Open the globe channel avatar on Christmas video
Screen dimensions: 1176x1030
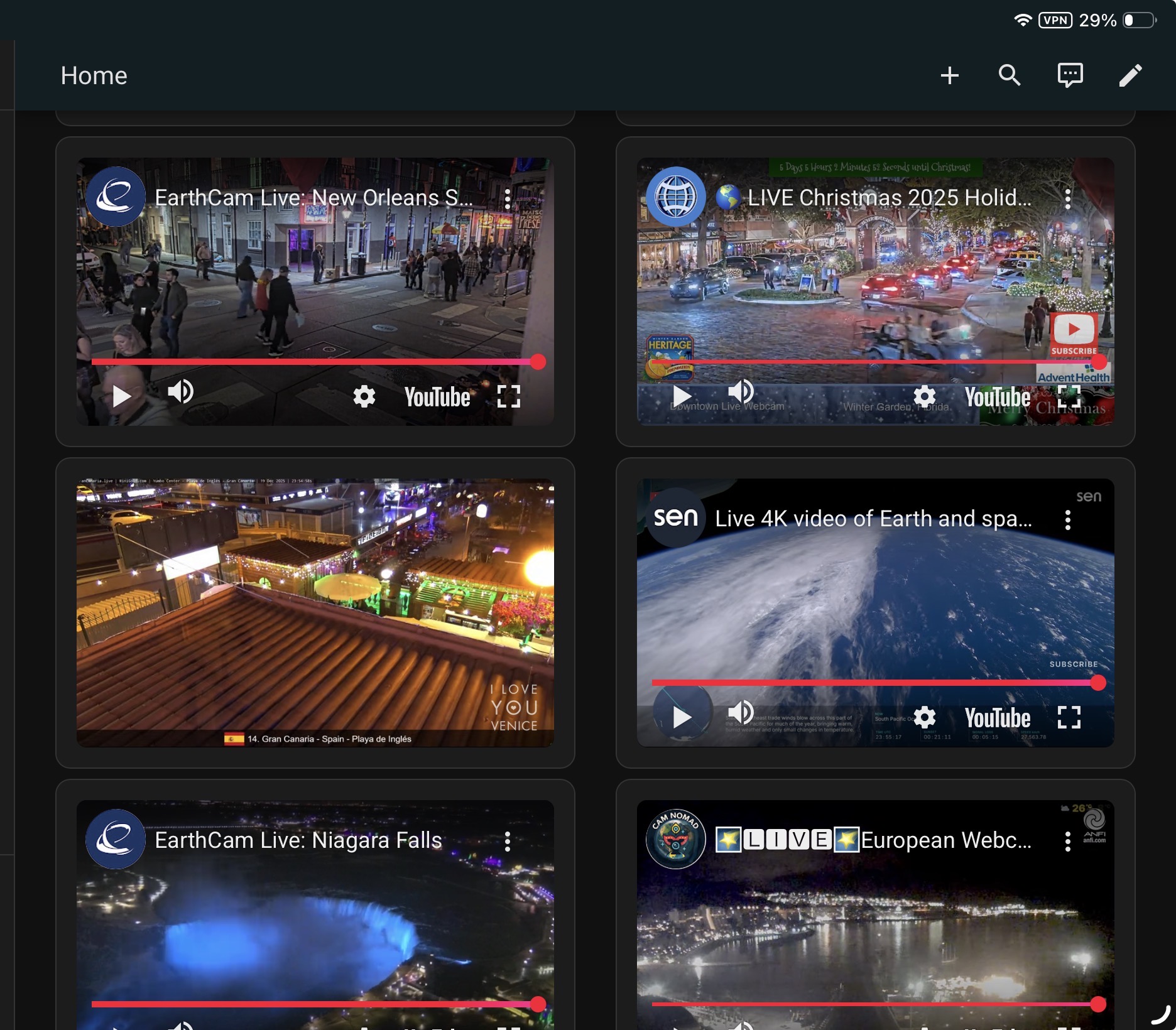click(676, 197)
